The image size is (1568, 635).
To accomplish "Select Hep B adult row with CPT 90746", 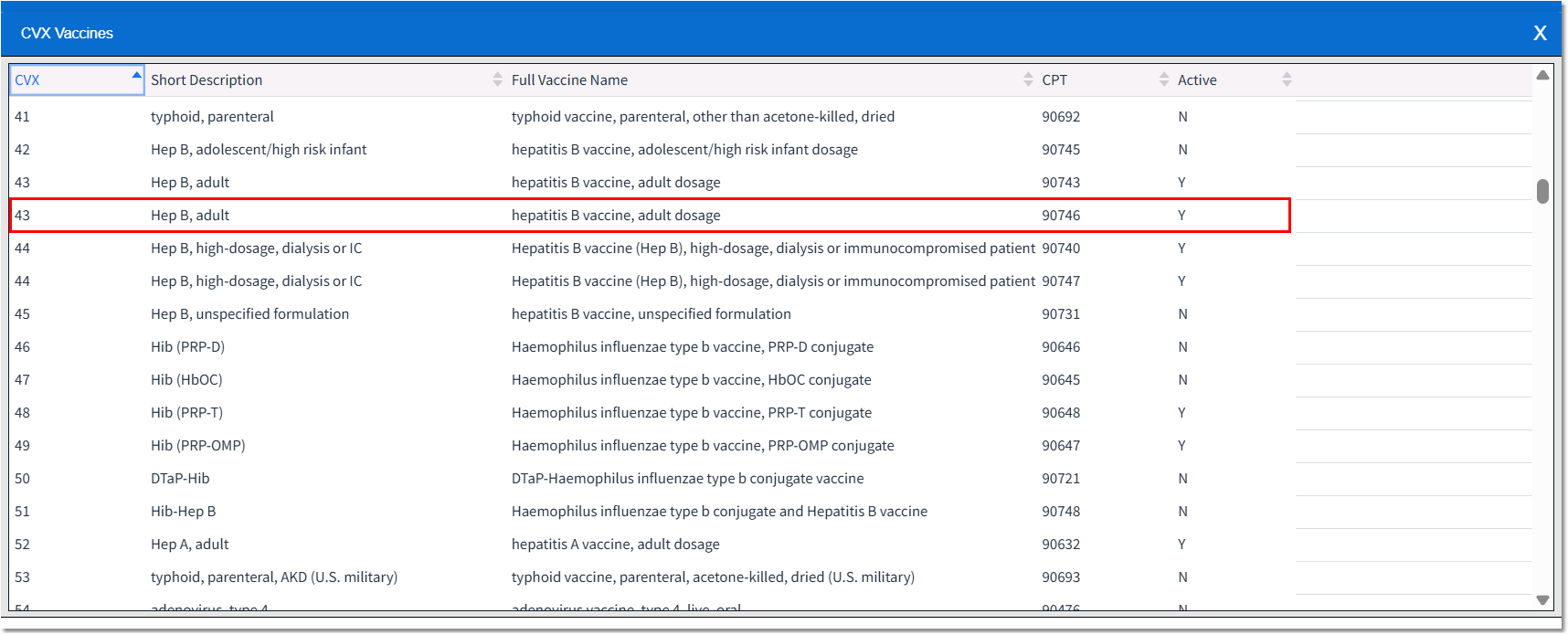I will [652, 215].
